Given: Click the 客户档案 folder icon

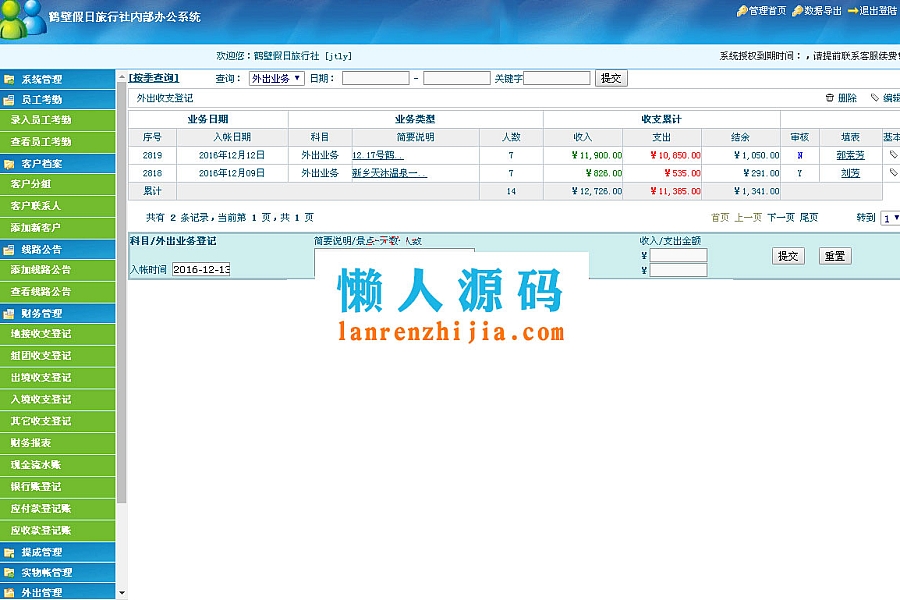Looking at the screenshot, I should [9, 164].
